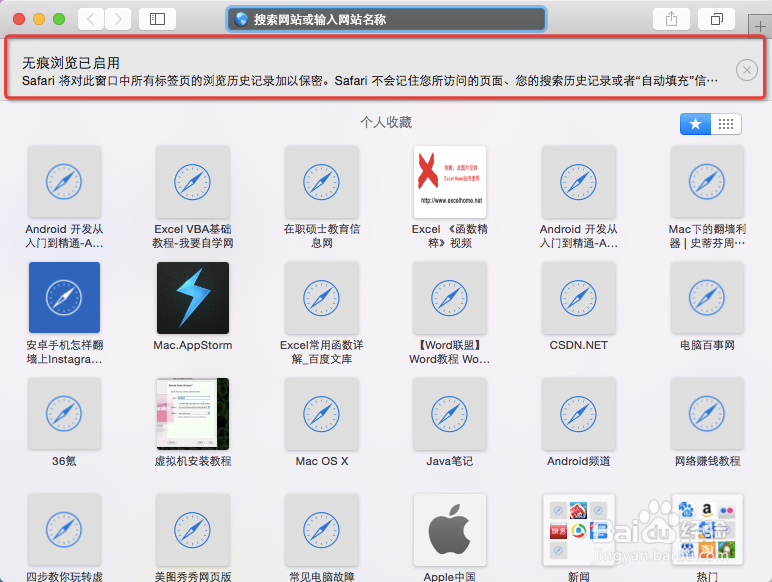Open Excel常用函数详解_百度文库 bookmark
The height and width of the screenshot is (582, 772).
[322, 314]
